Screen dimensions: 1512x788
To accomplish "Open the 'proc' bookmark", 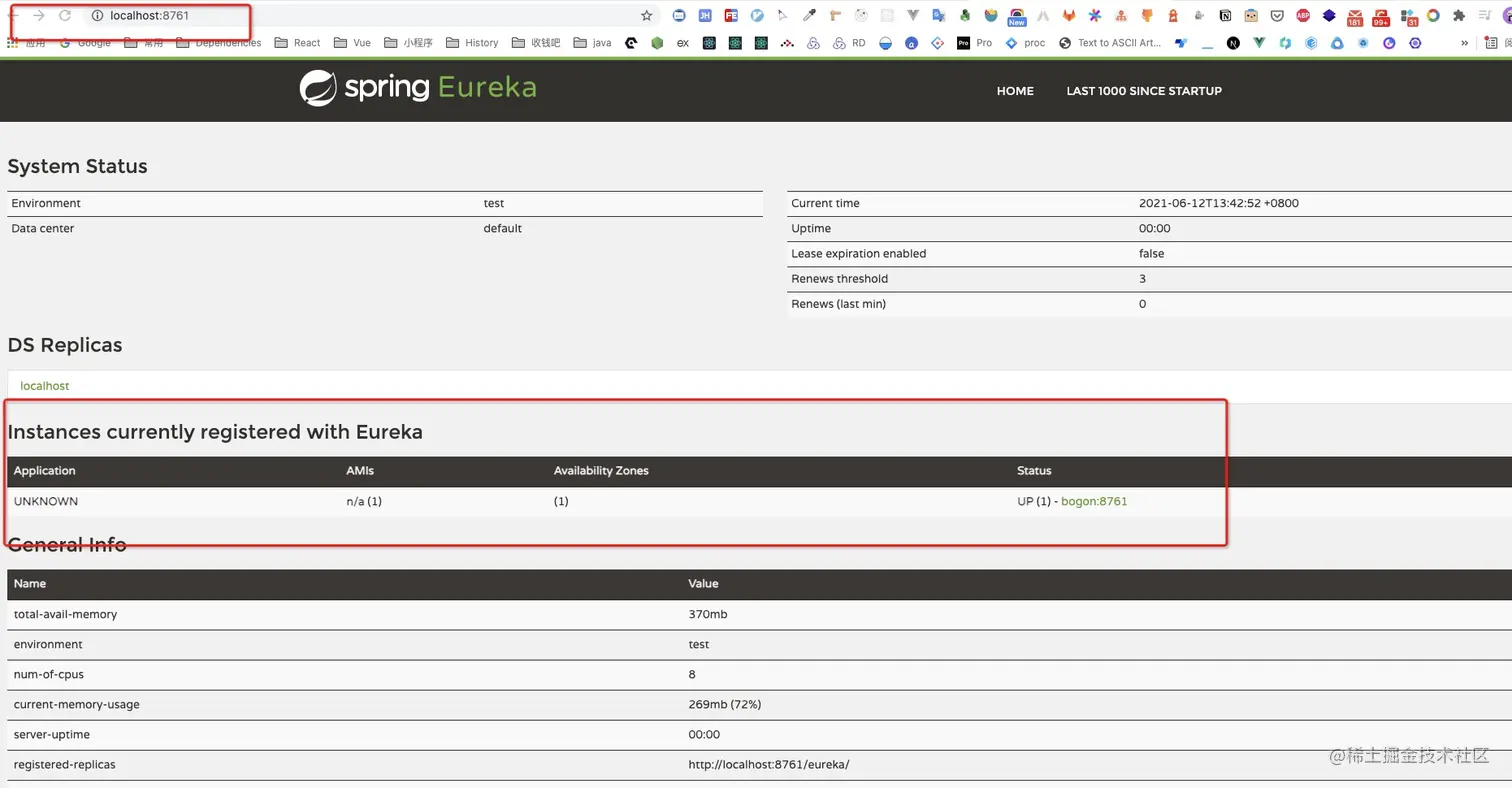I will click(x=1026, y=43).
